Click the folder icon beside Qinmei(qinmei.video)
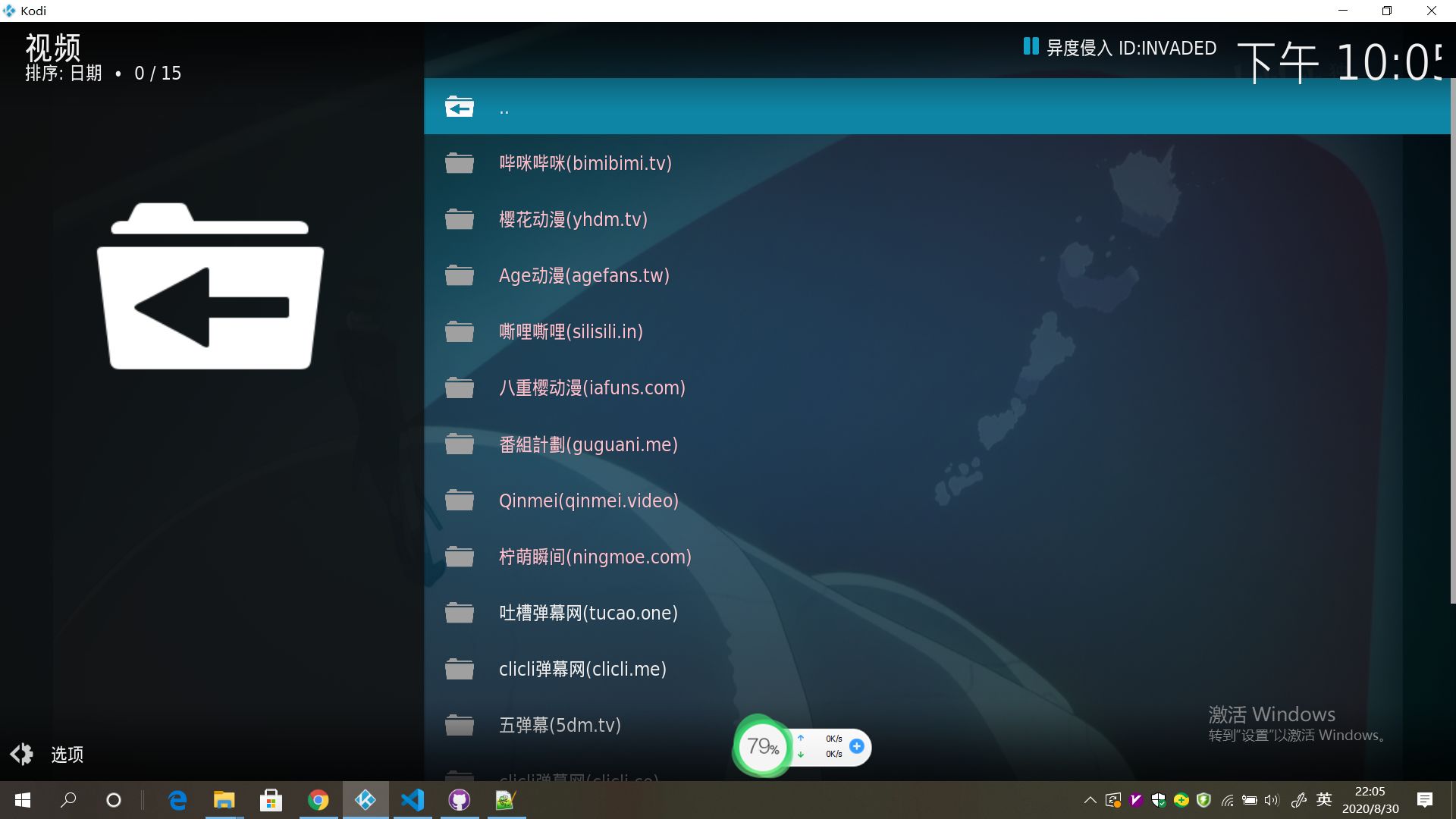 [x=460, y=500]
